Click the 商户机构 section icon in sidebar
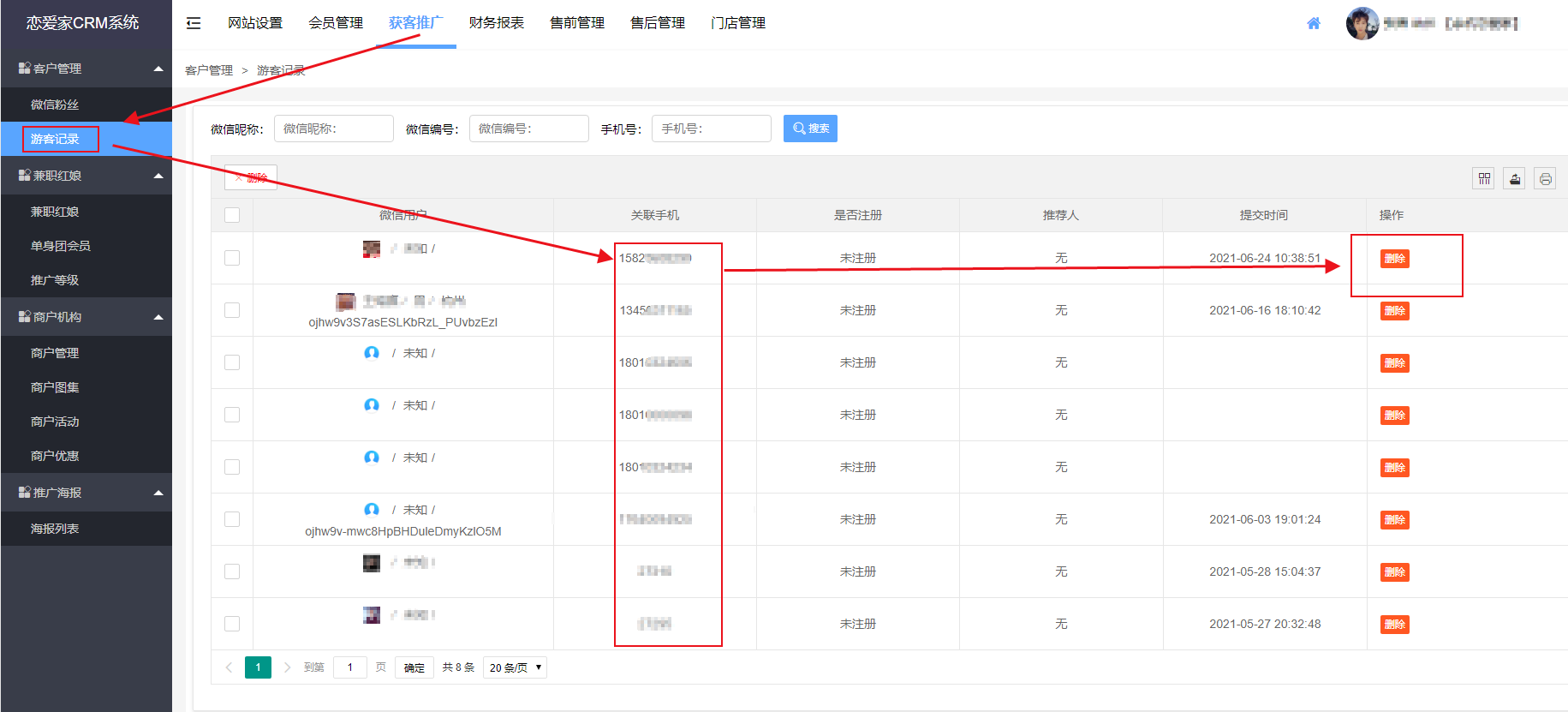 point(24,316)
